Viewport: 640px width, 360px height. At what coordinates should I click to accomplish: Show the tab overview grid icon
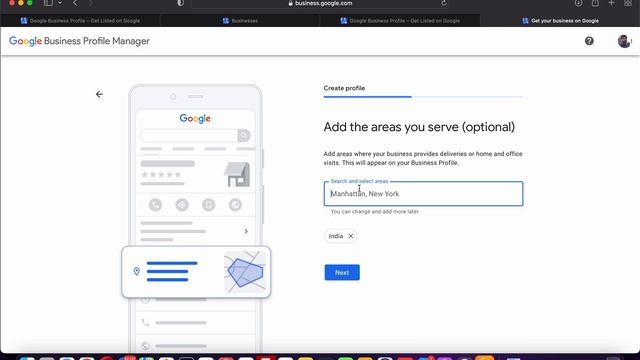628,3
